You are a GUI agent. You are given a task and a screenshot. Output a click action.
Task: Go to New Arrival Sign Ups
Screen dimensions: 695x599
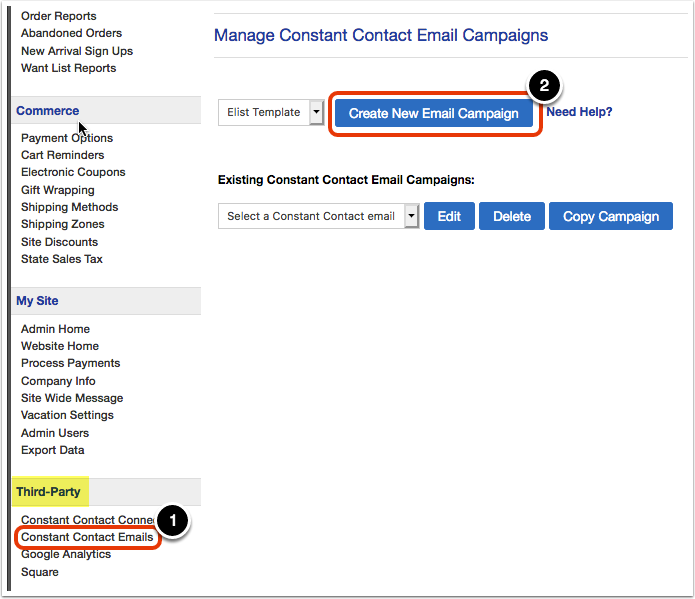(x=77, y=51)
